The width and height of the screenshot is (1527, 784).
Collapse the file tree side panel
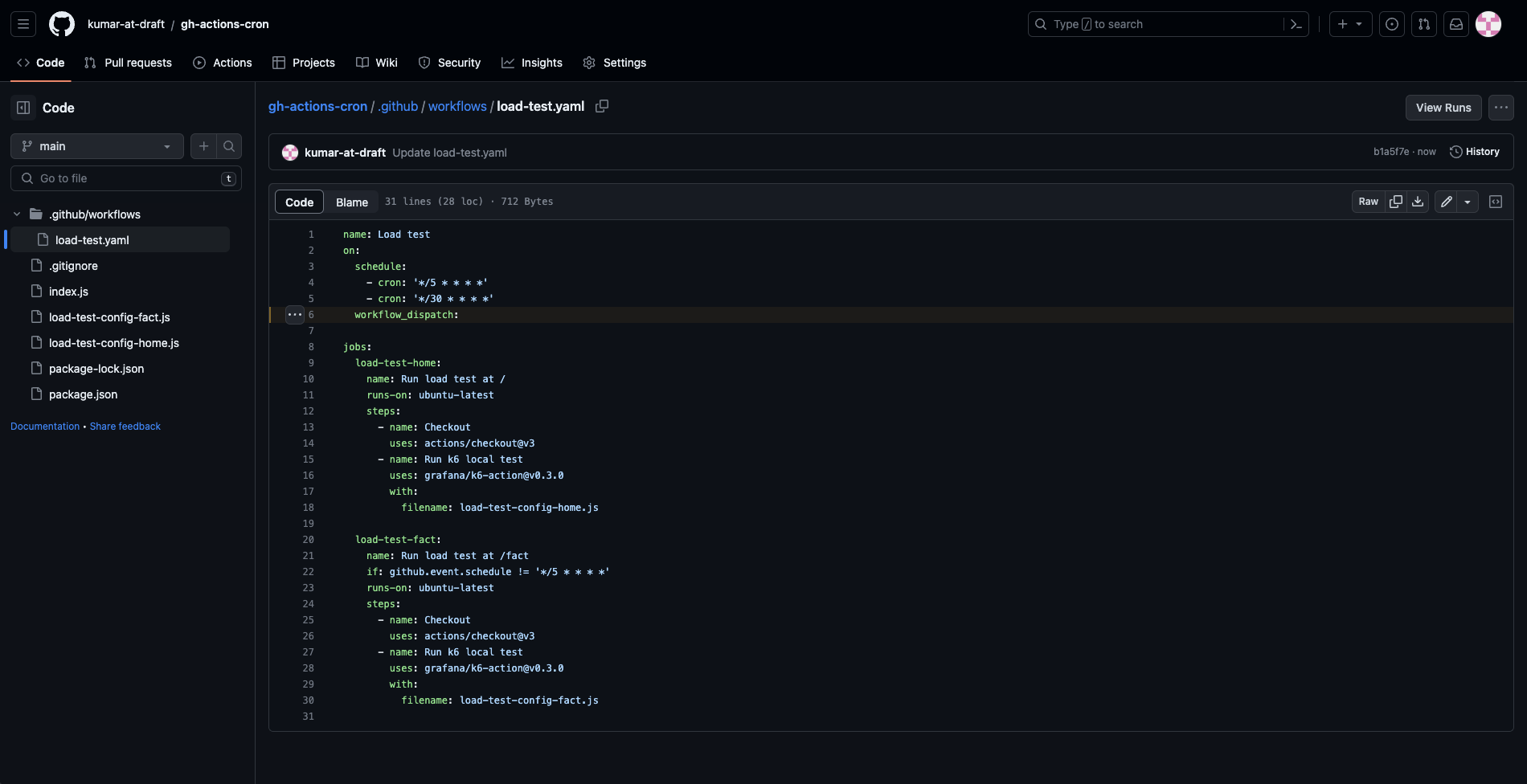23,108
